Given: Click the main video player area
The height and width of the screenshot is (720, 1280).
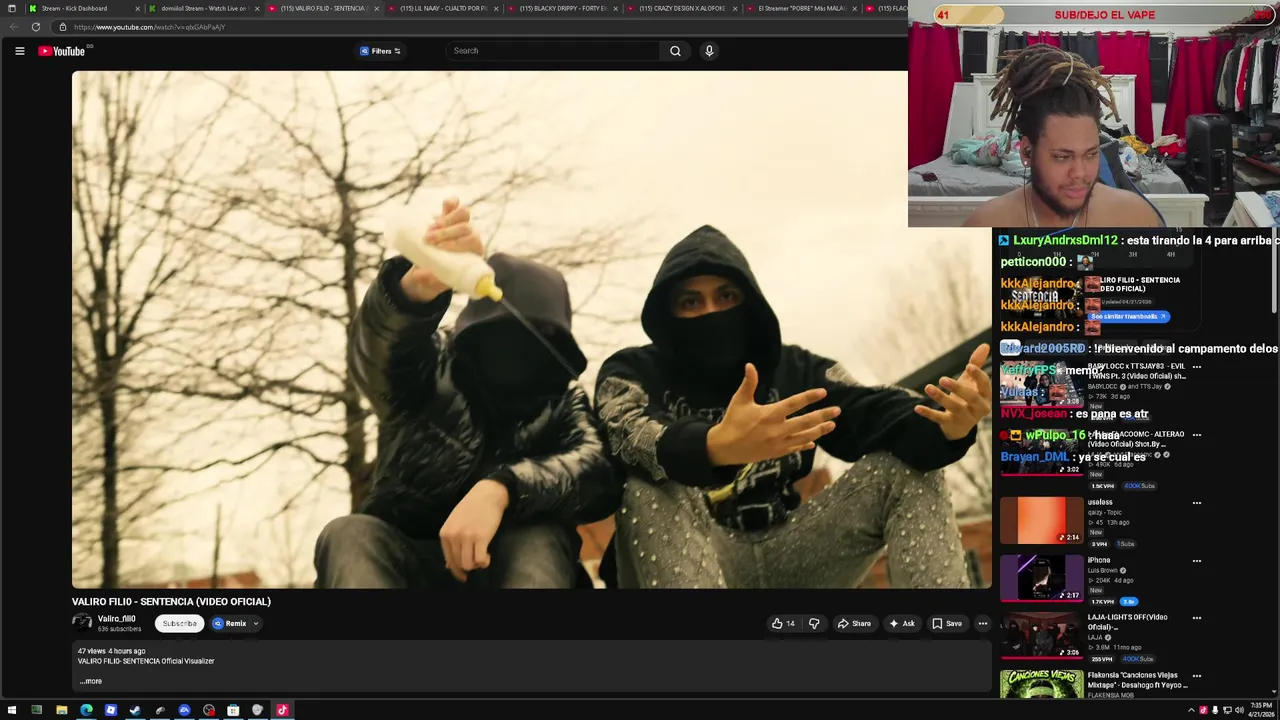Looking at the screenshot, I should [531, 329].
